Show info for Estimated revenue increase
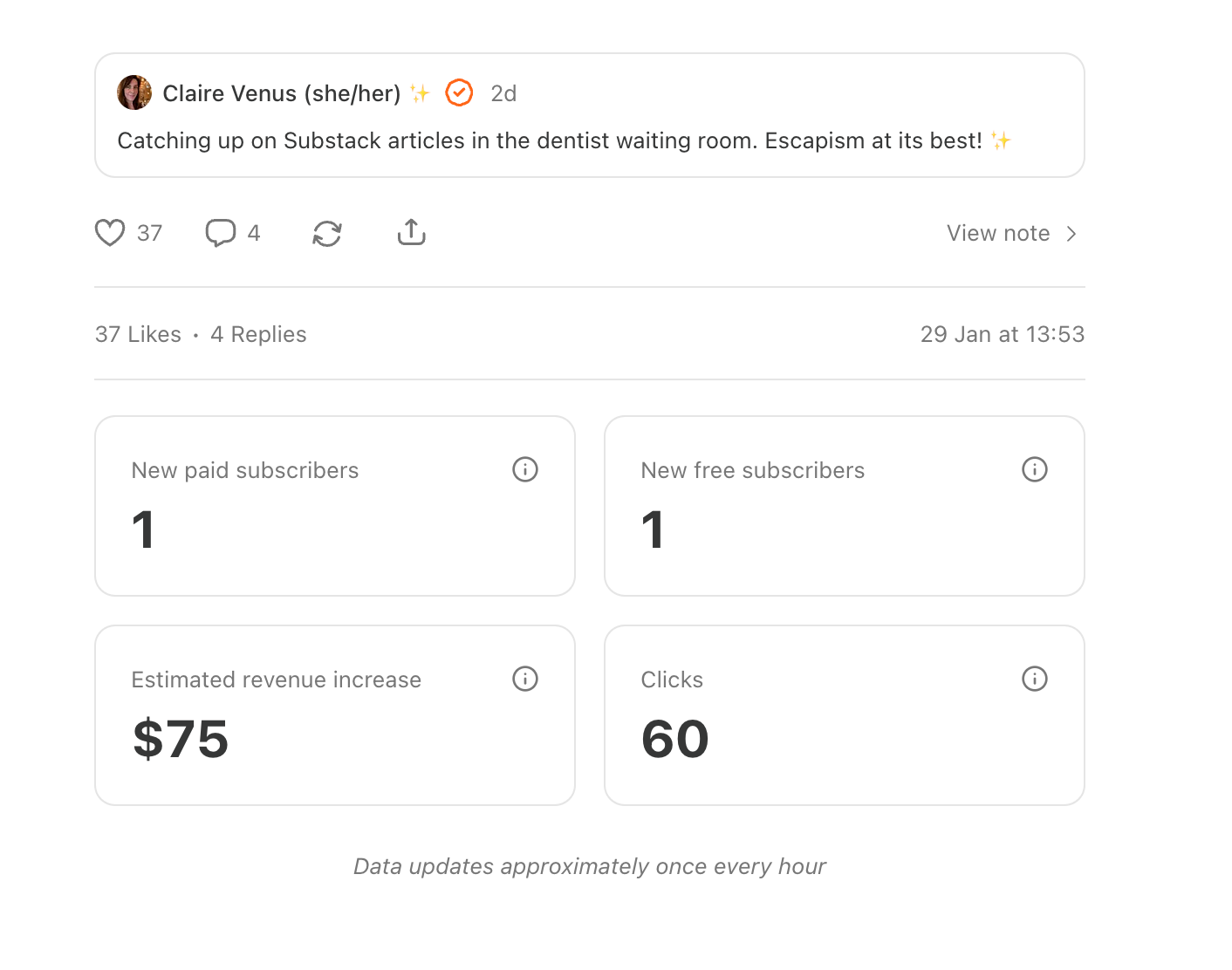This screenshot has height=970, width=1232. point(525,679)
